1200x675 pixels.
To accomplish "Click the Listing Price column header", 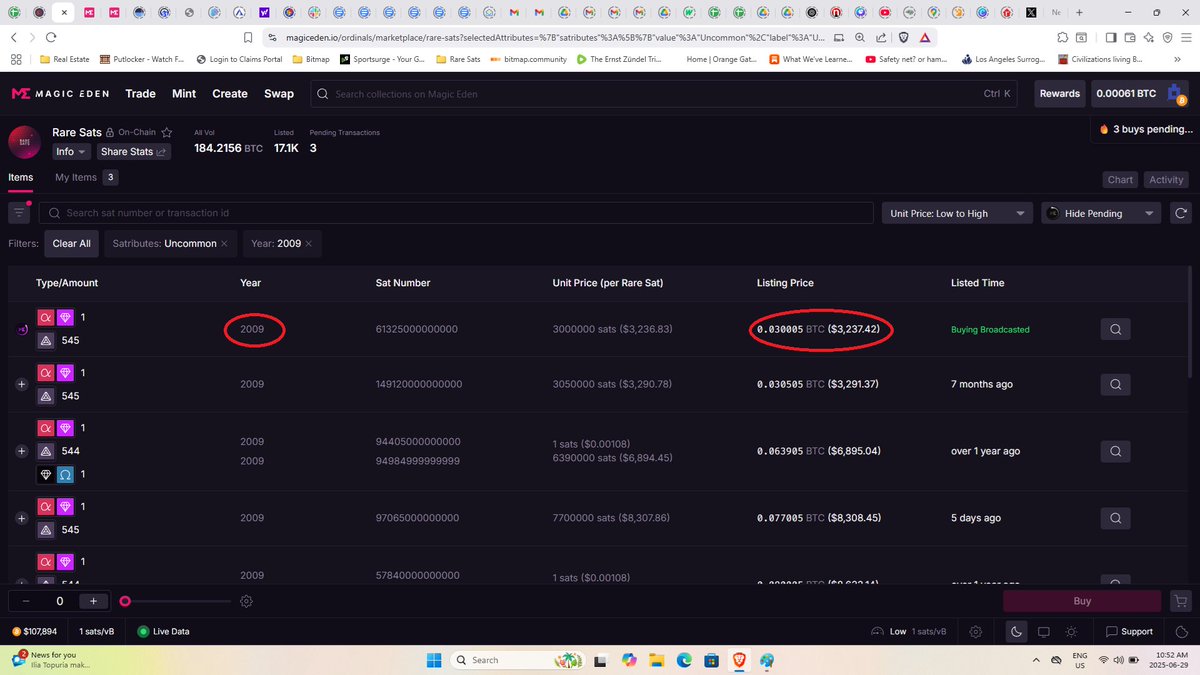I will coord(785,283).
